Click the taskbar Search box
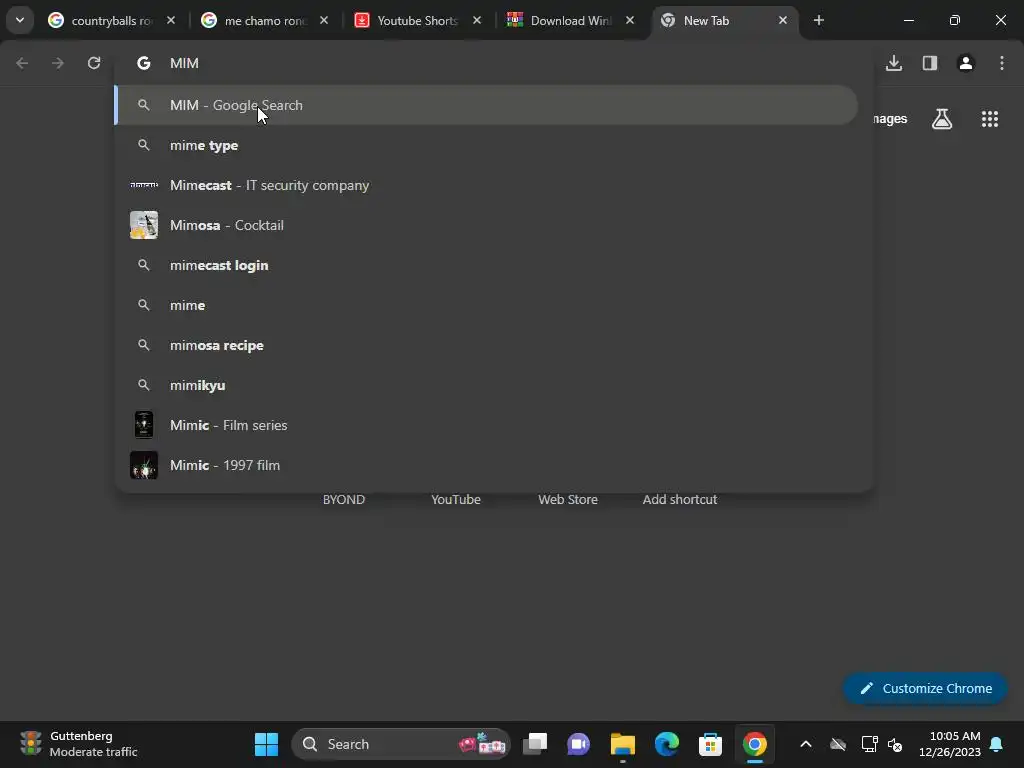The image size is (1024, 768). click(x=400, y=744)
